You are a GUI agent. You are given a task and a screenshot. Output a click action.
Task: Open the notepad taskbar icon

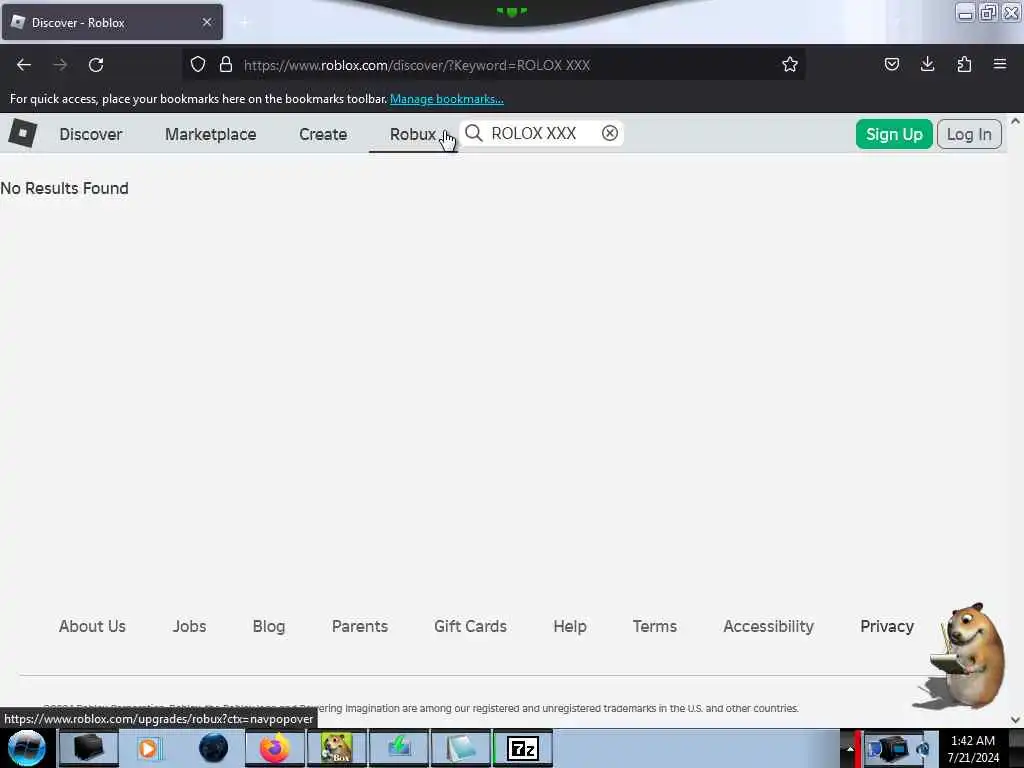[460, 748]
